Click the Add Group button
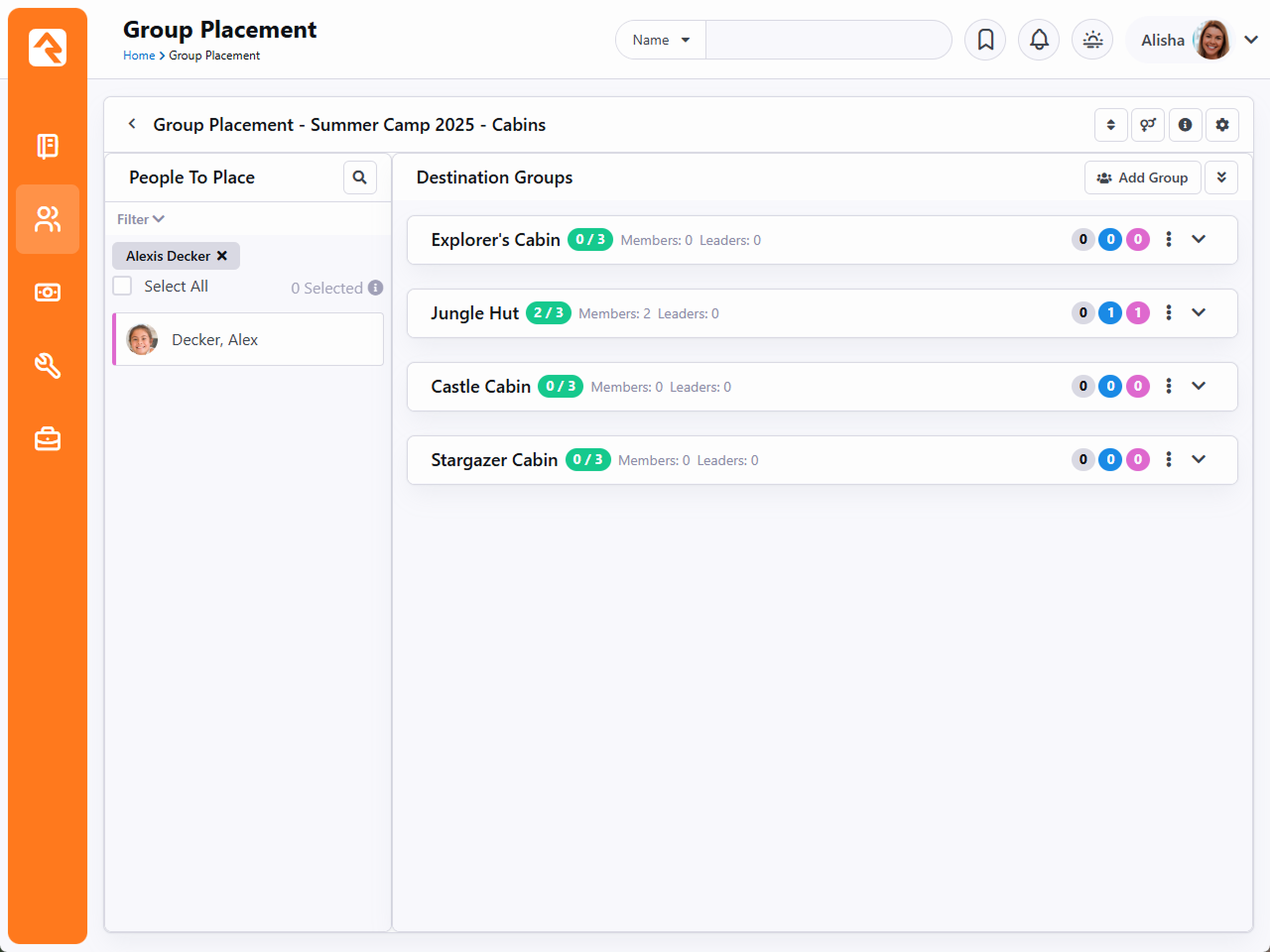This screenshot has height=952, width=1270. coord(1142,178)
